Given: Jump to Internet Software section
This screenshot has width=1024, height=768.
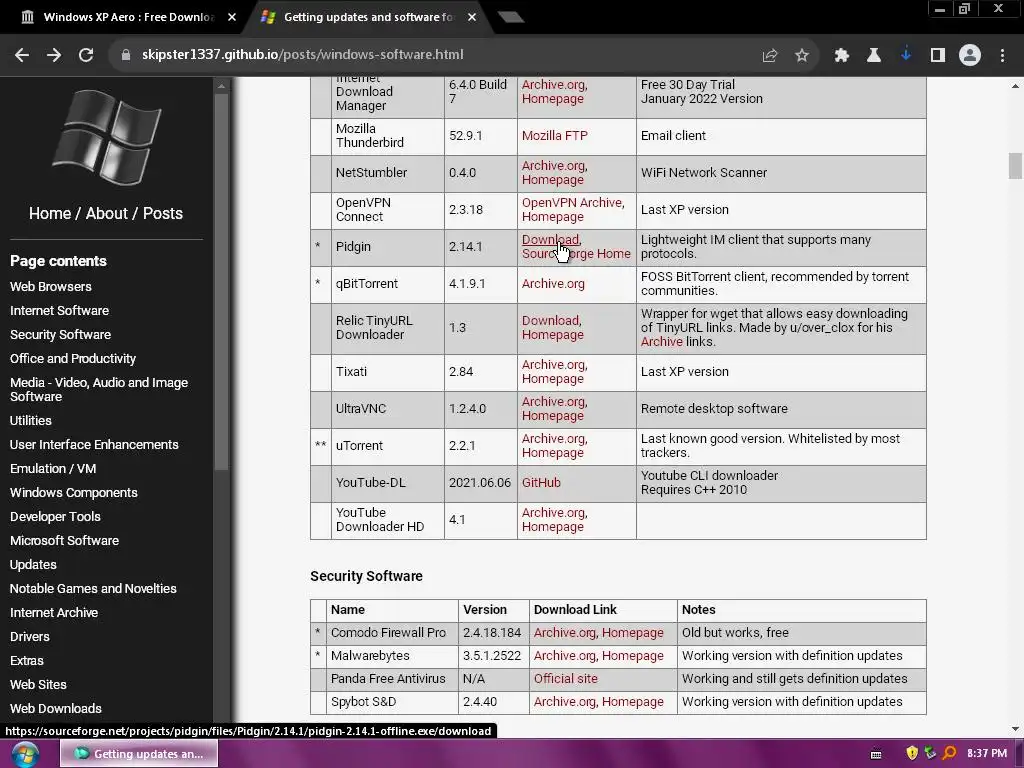Looking at the screenshot, I should 59,311.
